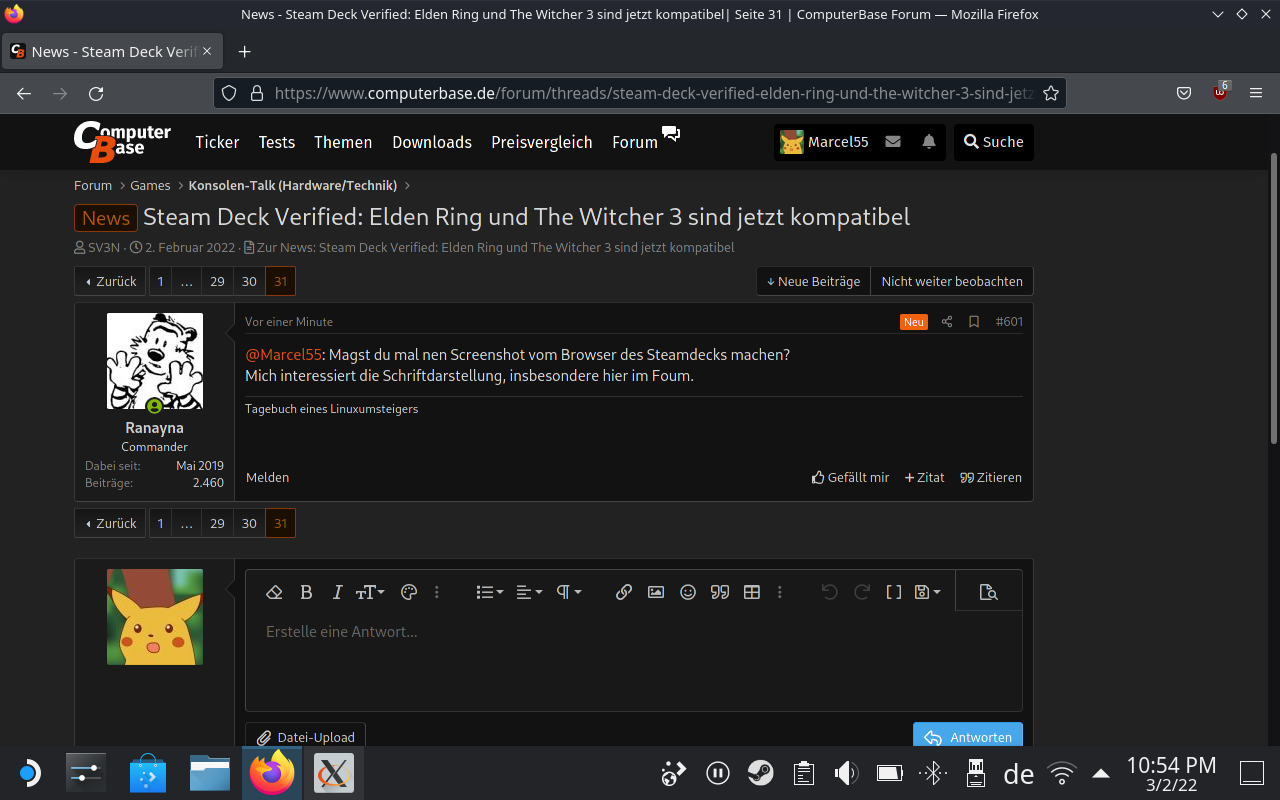Insert a table in the editor

click(752, 592)
